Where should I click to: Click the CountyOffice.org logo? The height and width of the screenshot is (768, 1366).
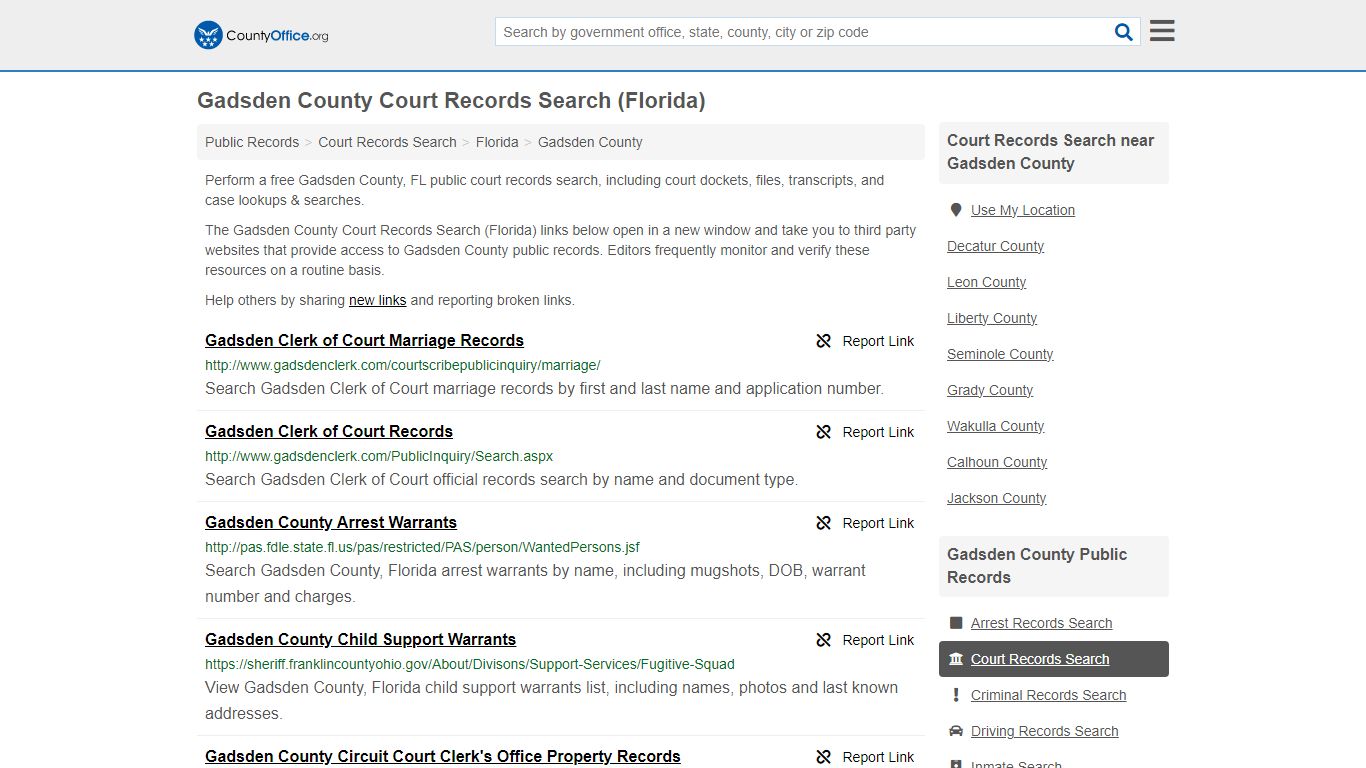click(x=259, y=35)
